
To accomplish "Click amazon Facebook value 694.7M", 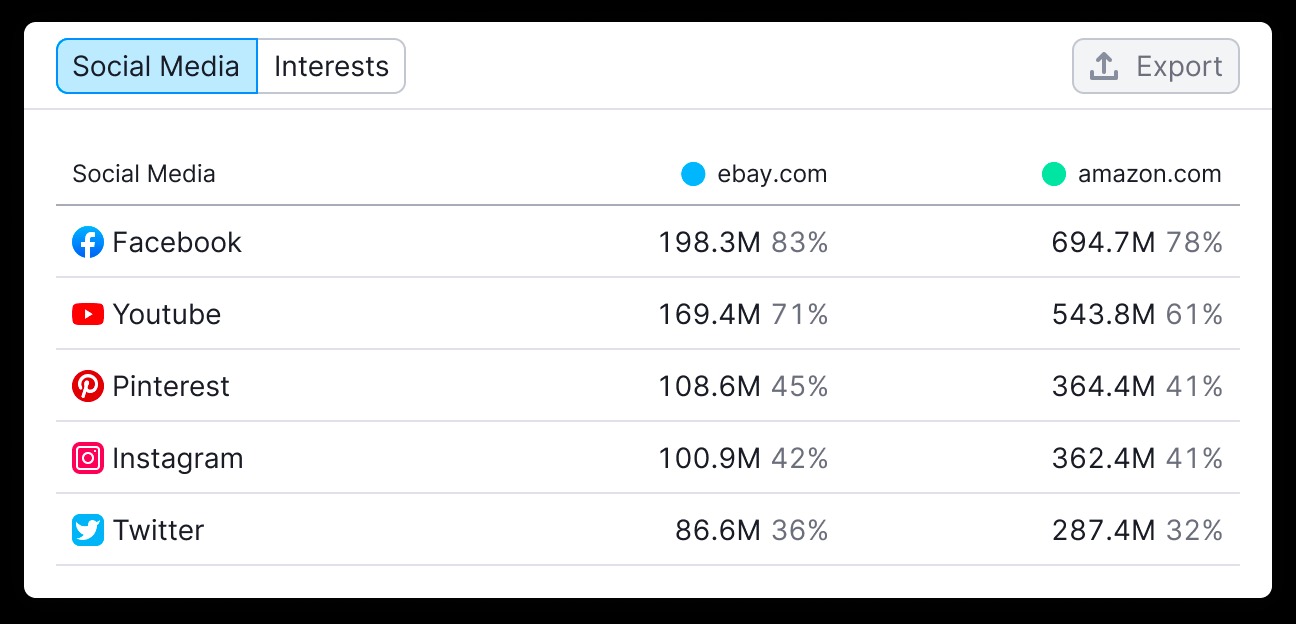I will click(x=1104, y=242).
